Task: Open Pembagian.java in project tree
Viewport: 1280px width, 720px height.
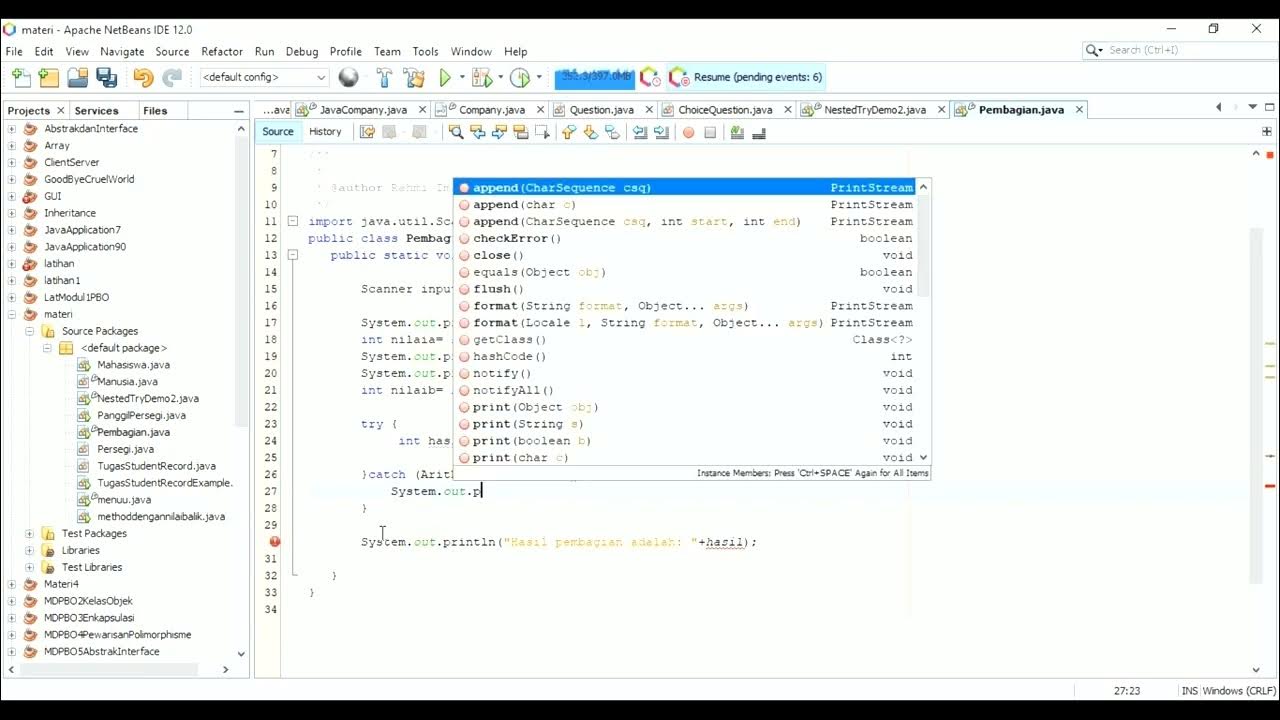Action: point(133,432)
